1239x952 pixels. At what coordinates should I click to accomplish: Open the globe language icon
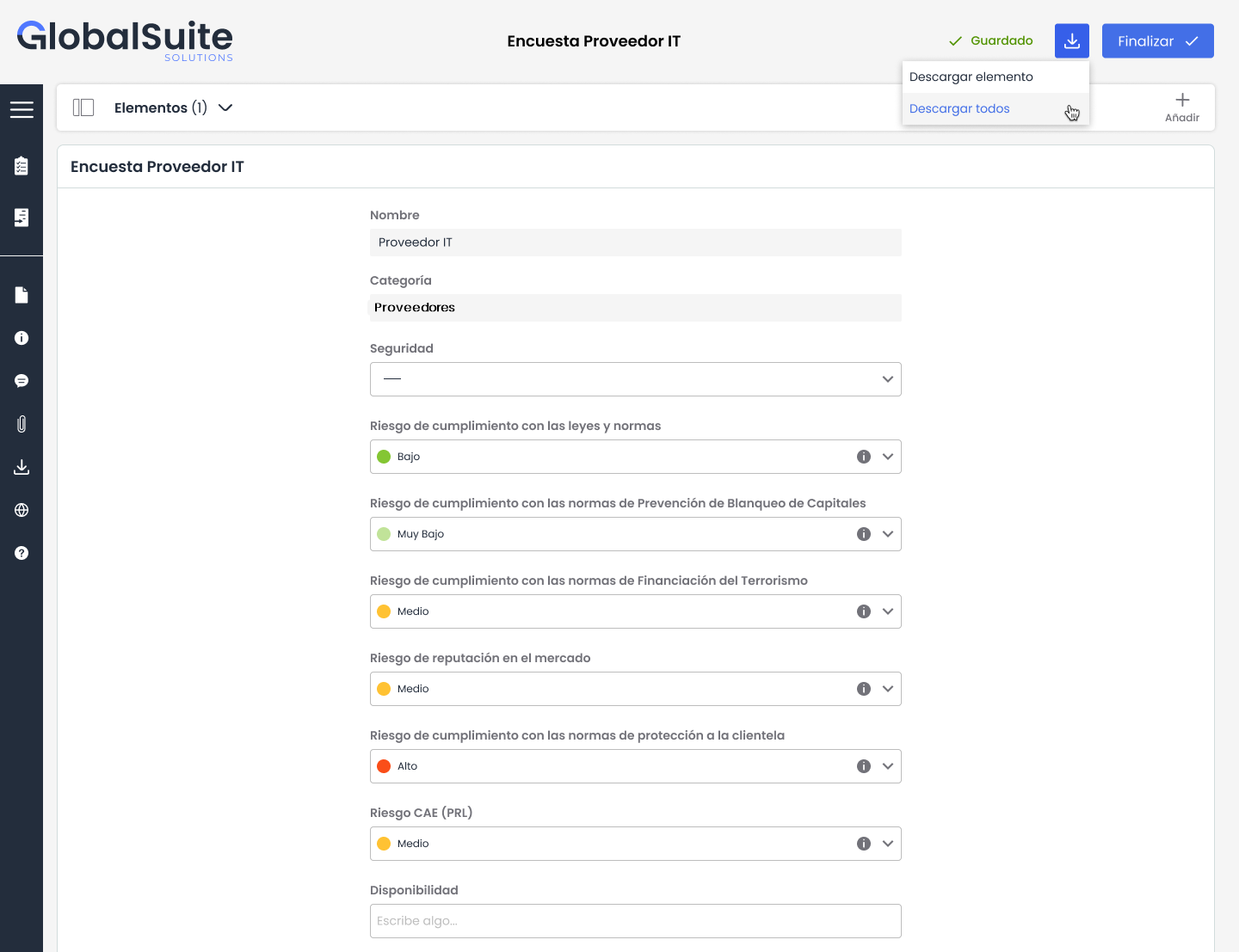[22, 510]
